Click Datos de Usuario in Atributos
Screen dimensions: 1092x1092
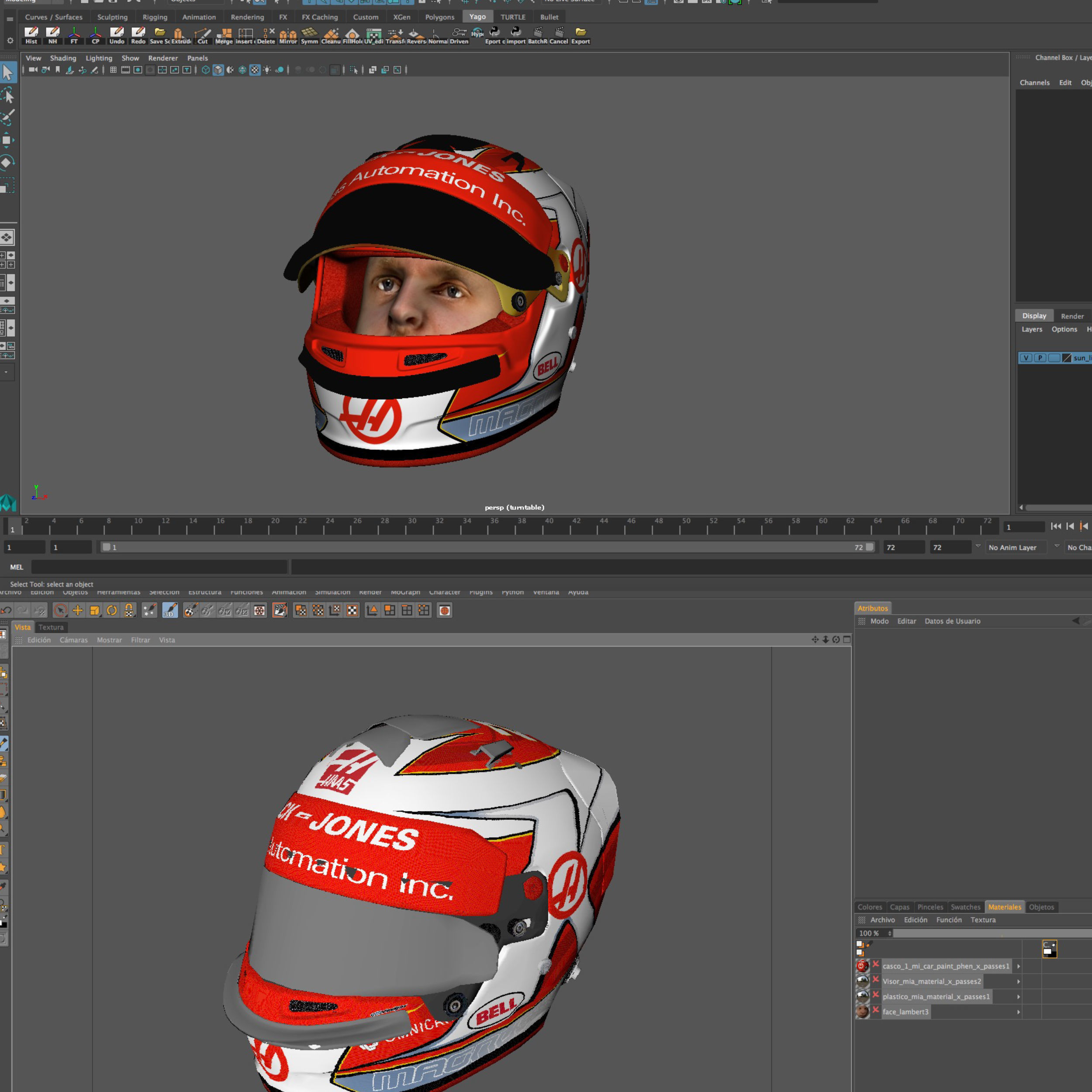pos(952,621)
